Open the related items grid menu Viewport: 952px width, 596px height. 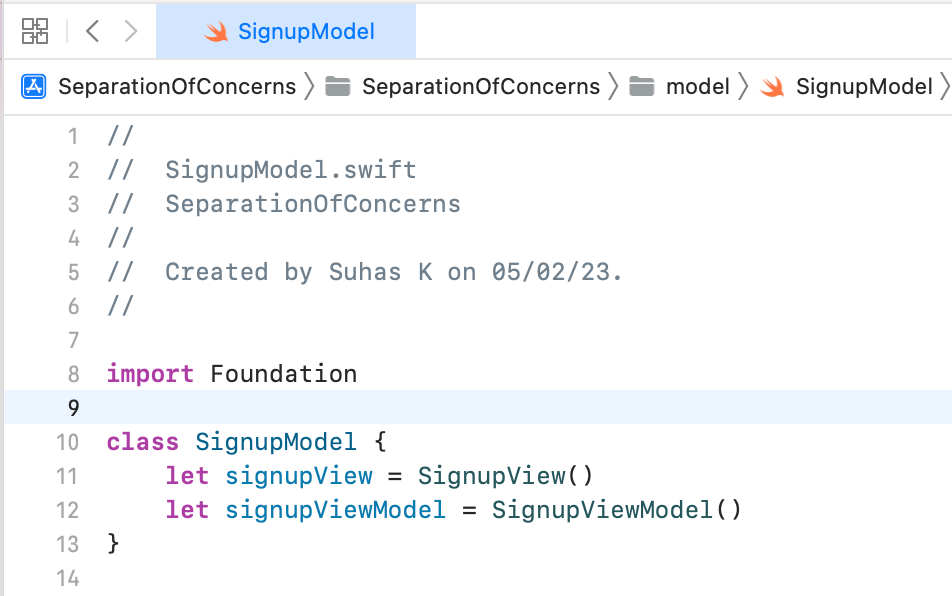35,31
